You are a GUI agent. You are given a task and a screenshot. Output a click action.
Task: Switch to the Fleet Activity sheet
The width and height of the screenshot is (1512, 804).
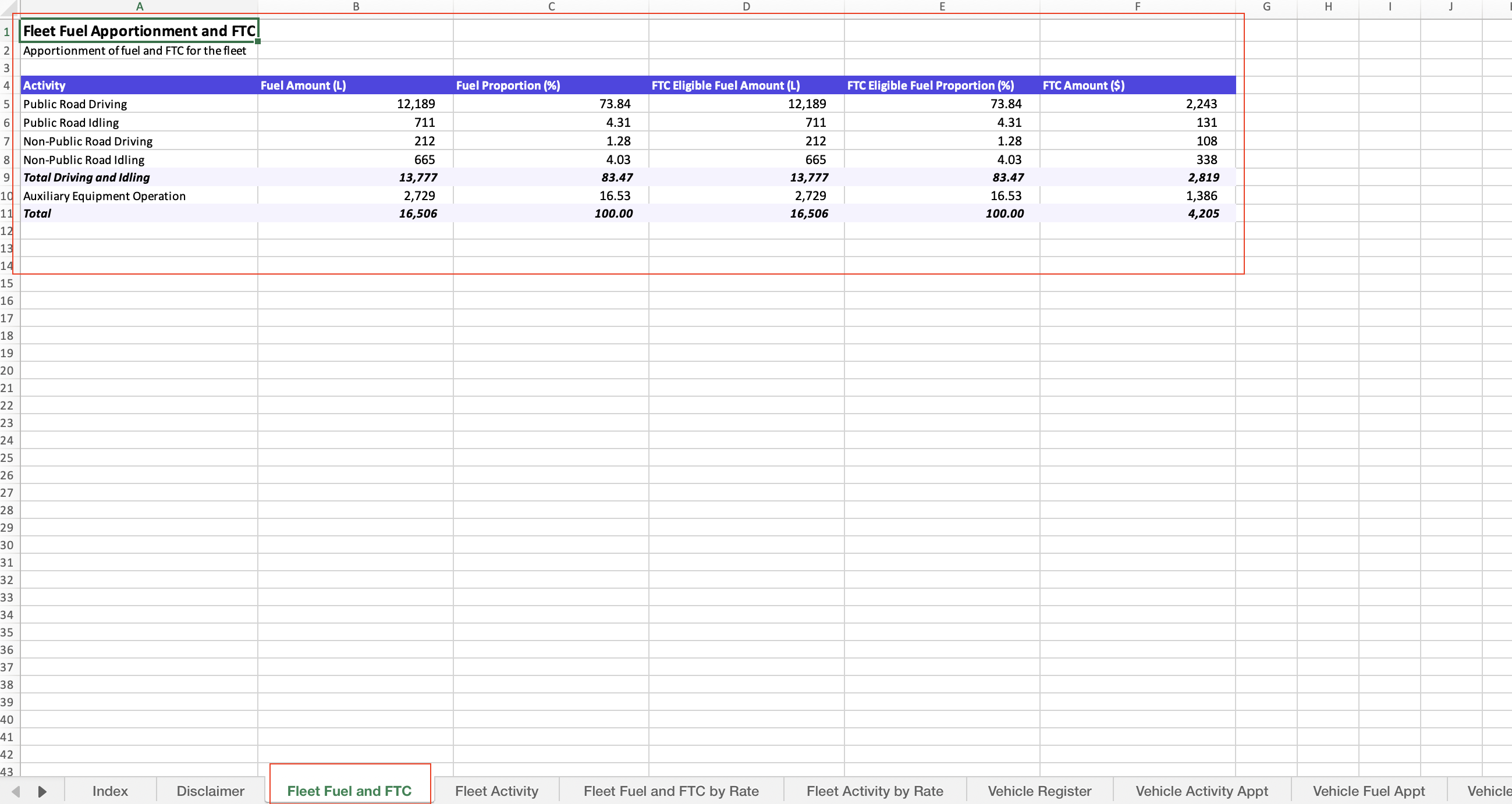pos(496,791)
